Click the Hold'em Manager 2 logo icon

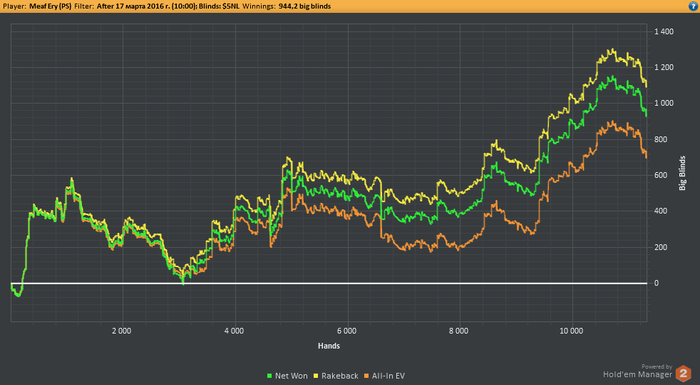(x=683, y=373)
